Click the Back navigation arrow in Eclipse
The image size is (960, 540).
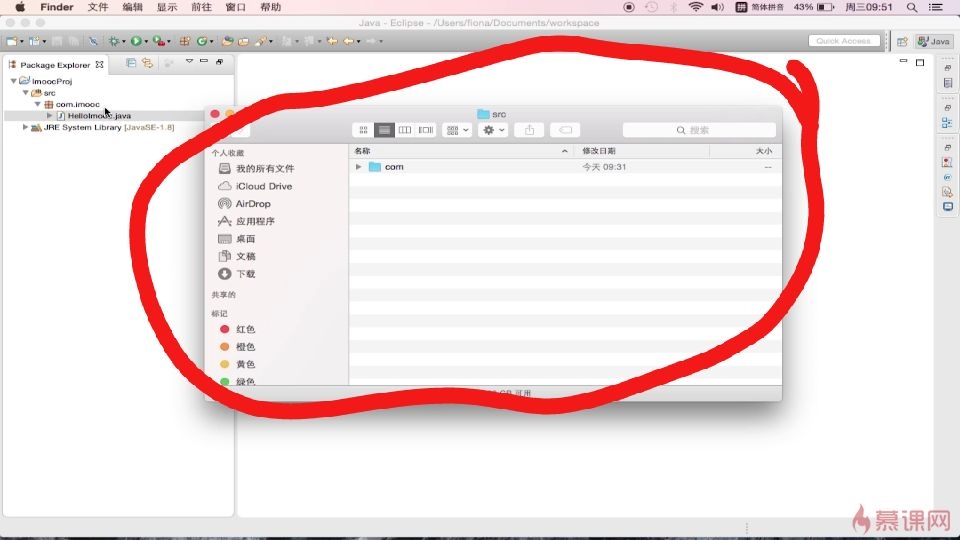[x=348, y=41]
